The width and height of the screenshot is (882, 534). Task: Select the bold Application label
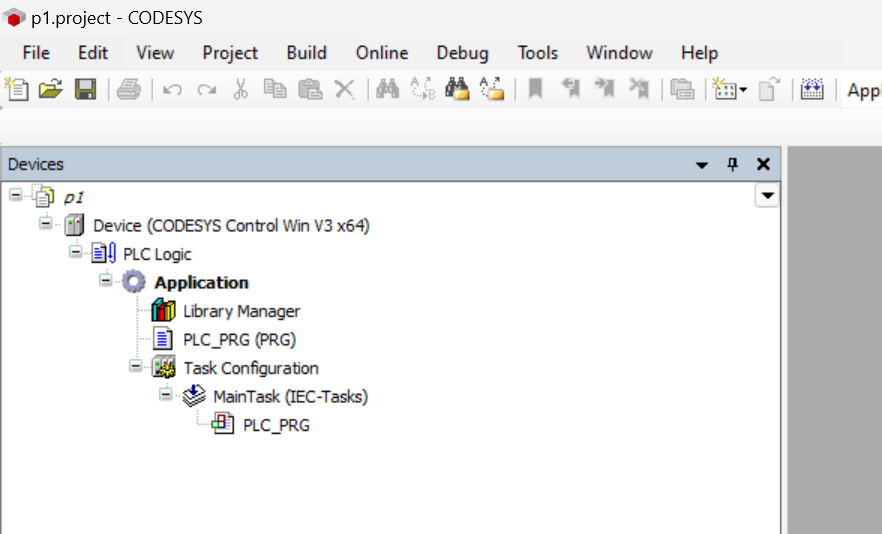click(x=201, y=282)
